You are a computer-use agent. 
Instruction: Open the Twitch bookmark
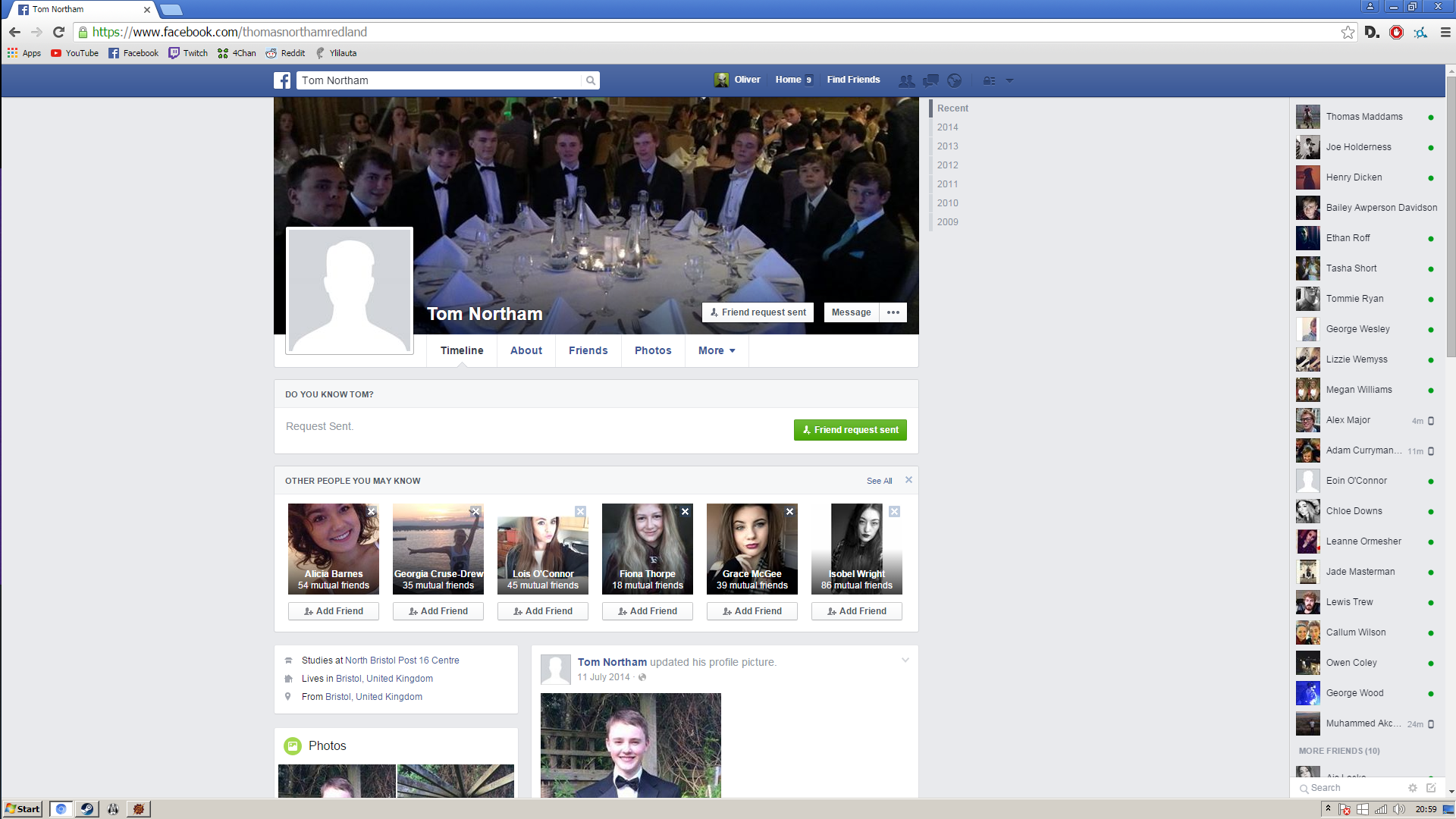pyautogui.click(x=188, y=53)
